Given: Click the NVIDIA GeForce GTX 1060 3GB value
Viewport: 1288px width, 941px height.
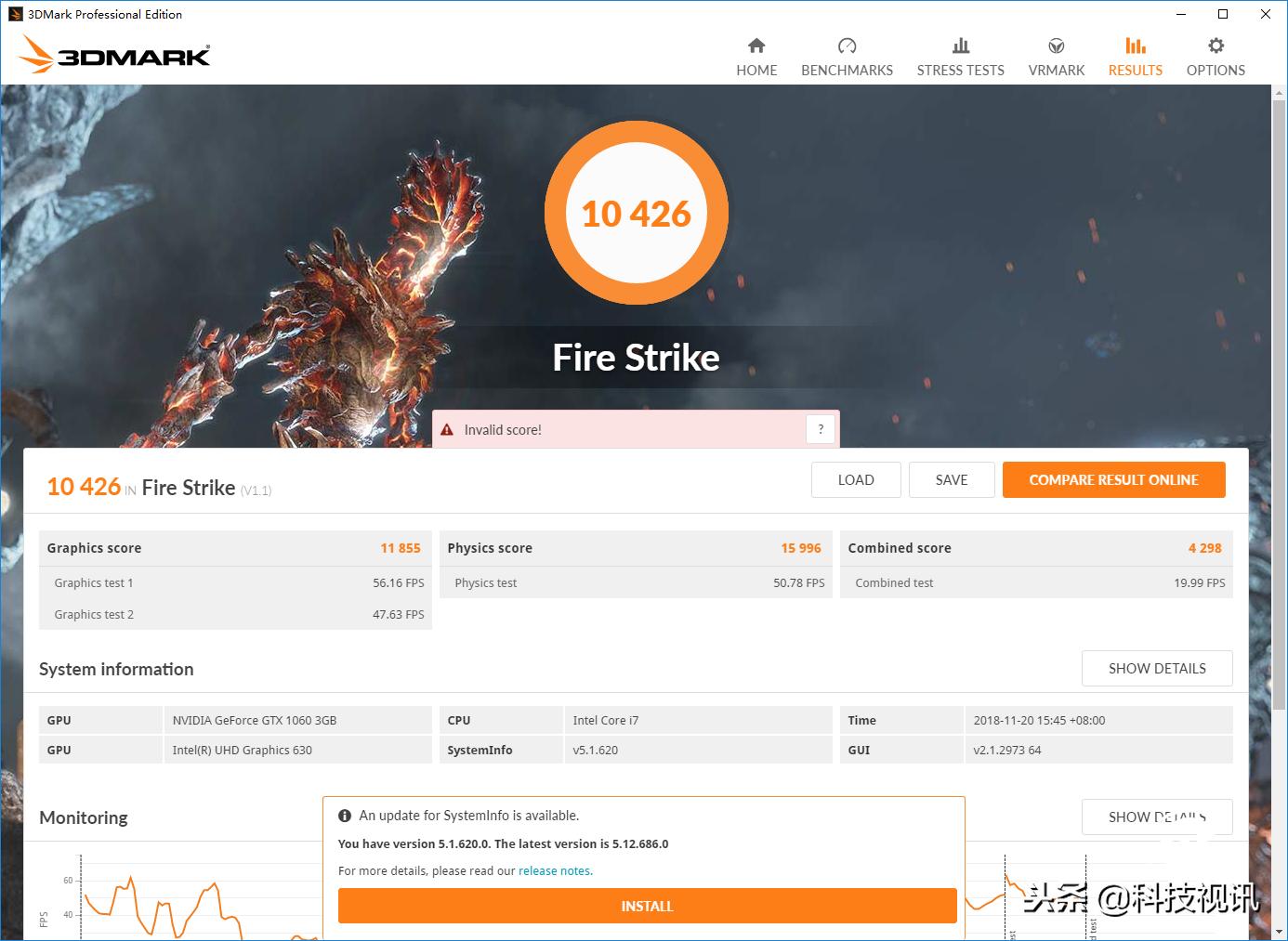Looking at the screenshot, I should click(255, 720).
